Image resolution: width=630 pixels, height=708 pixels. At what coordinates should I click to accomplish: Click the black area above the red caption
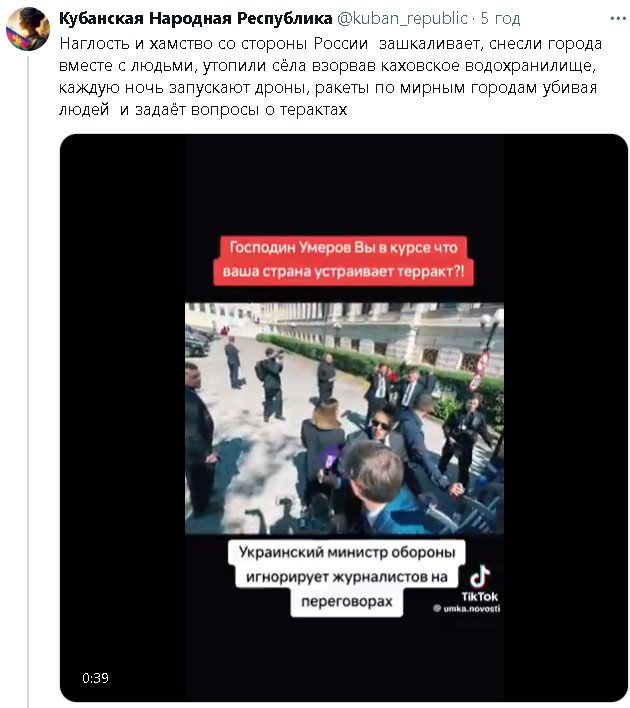[x=344, y=184]
